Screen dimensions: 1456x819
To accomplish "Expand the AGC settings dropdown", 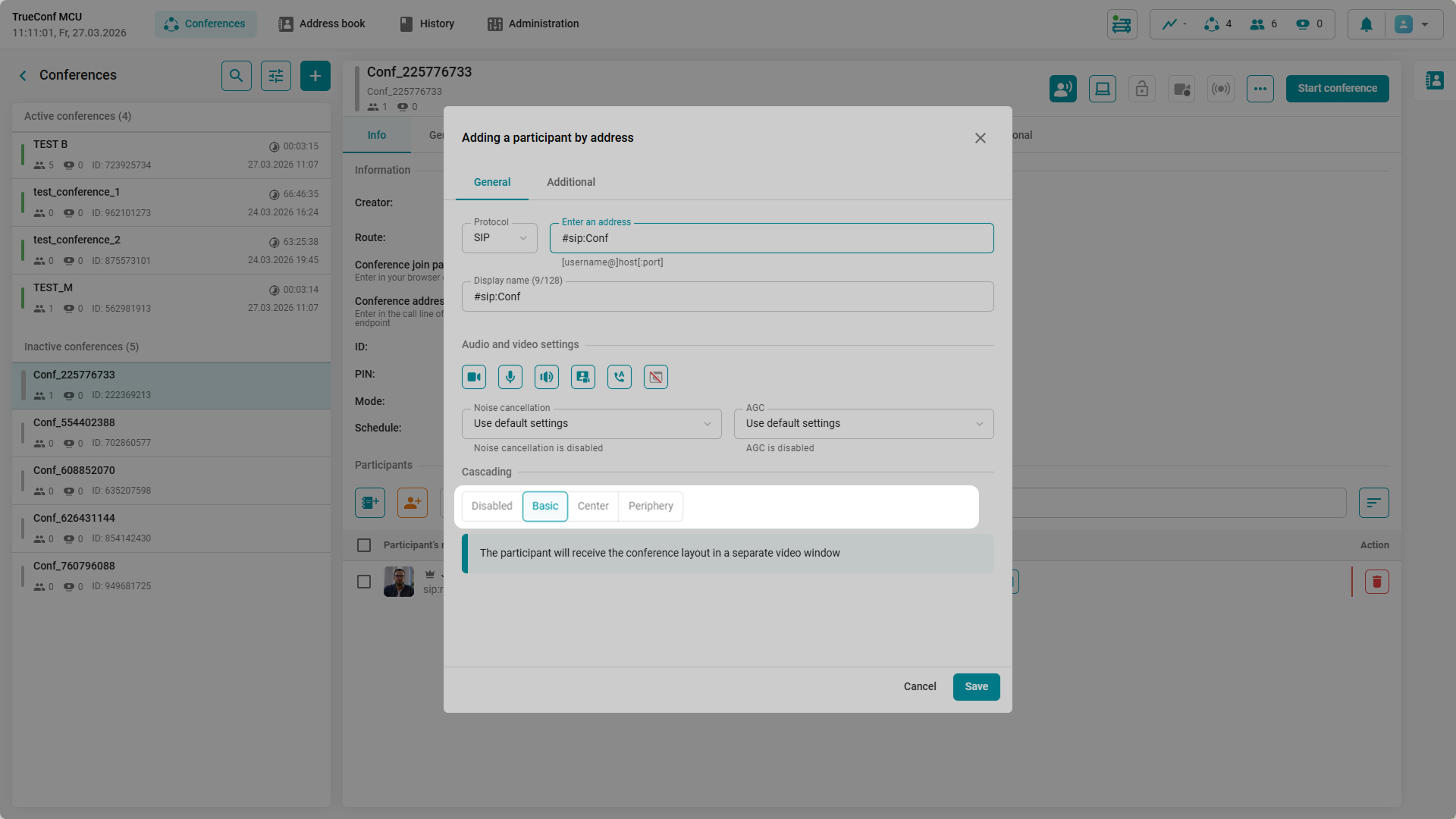I will click(864, 424).
